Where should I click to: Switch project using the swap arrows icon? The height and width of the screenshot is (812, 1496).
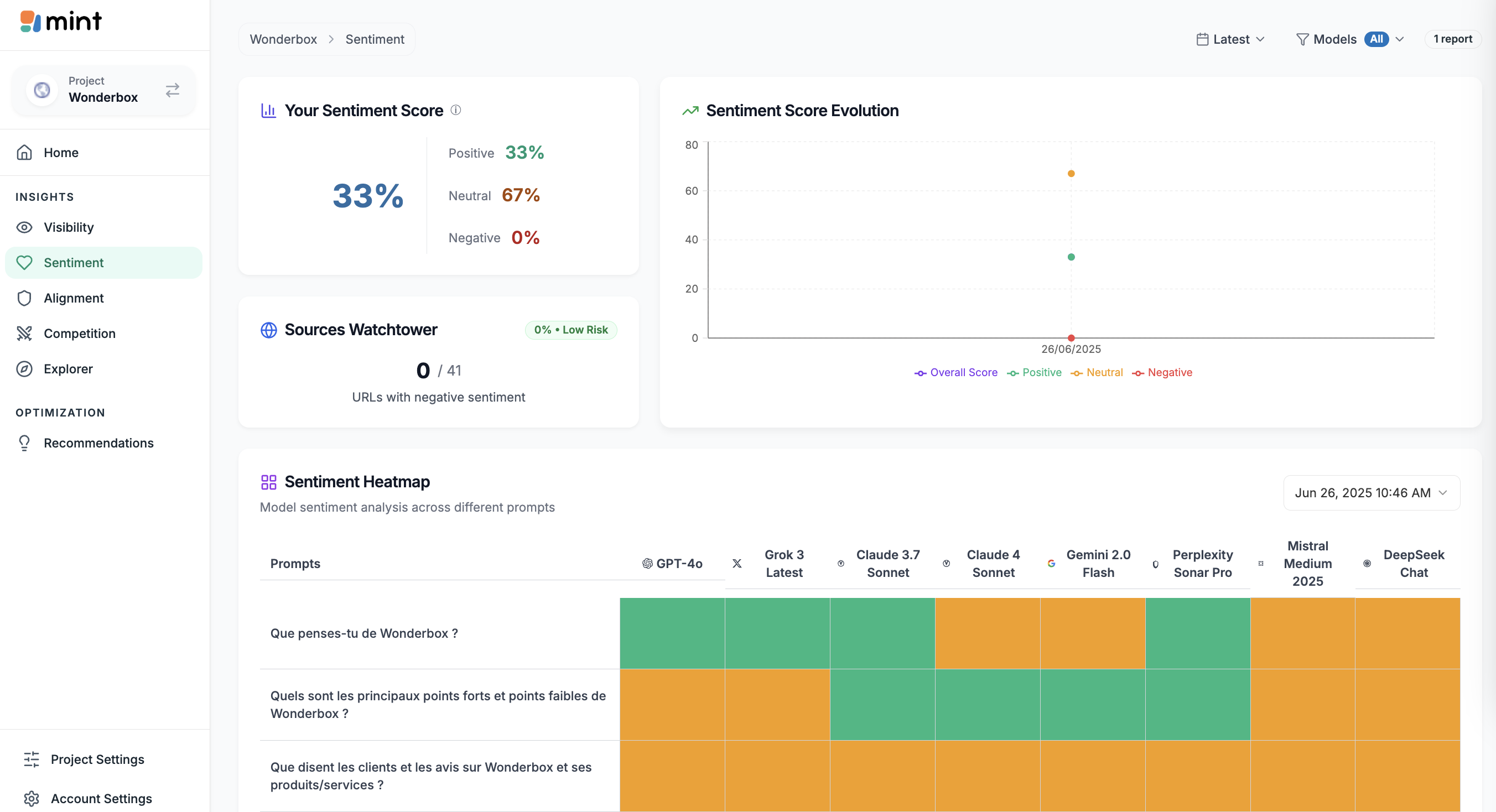[173, 90]
